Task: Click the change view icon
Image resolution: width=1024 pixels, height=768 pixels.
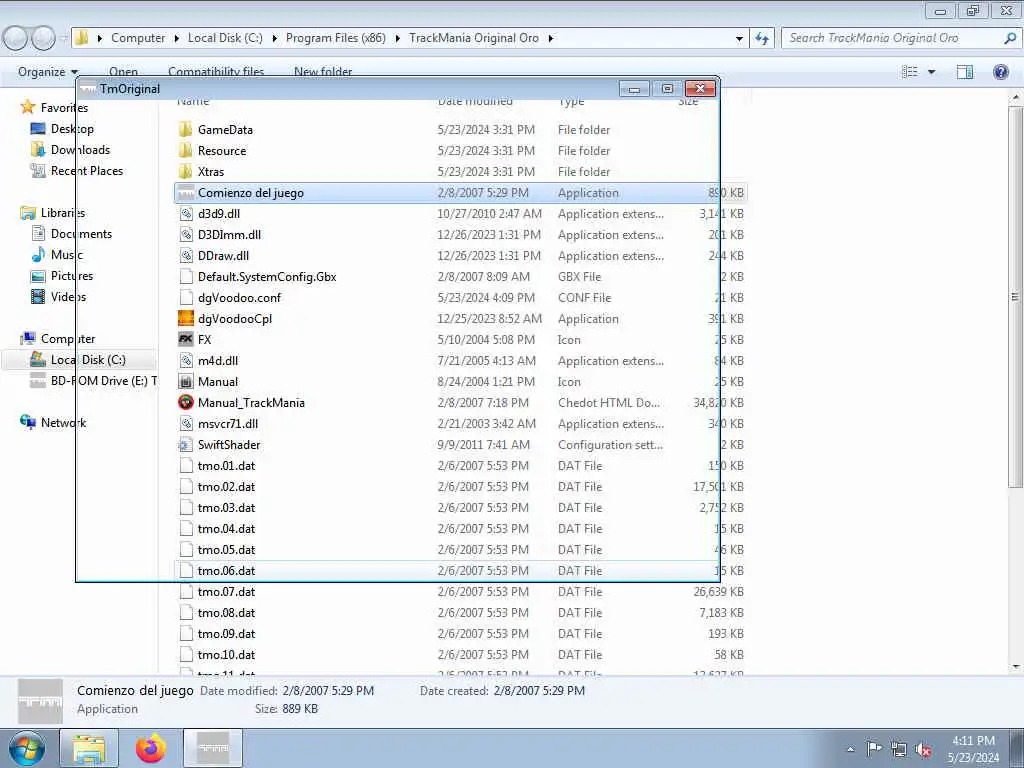Action: click(x=910, y=72)
